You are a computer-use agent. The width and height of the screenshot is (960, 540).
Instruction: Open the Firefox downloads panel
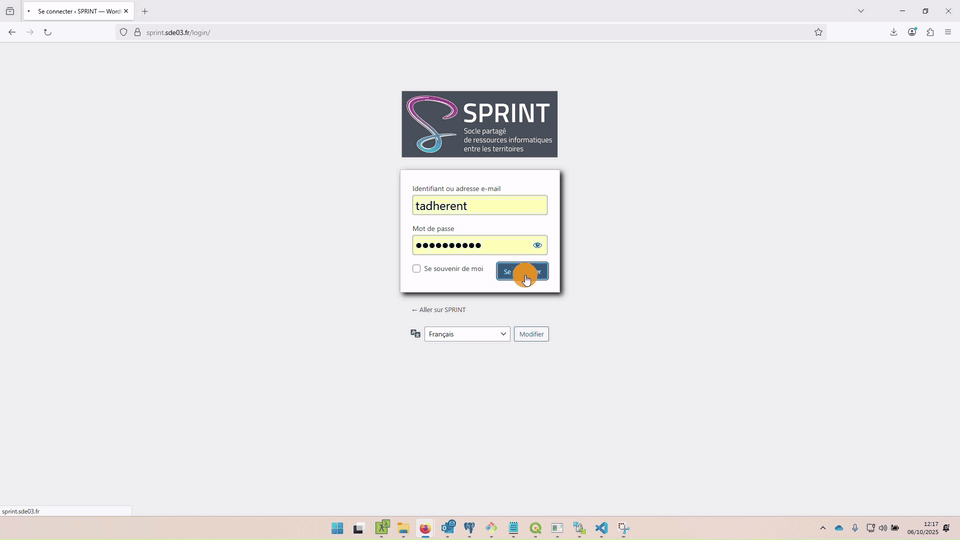[x=893, y=32]
